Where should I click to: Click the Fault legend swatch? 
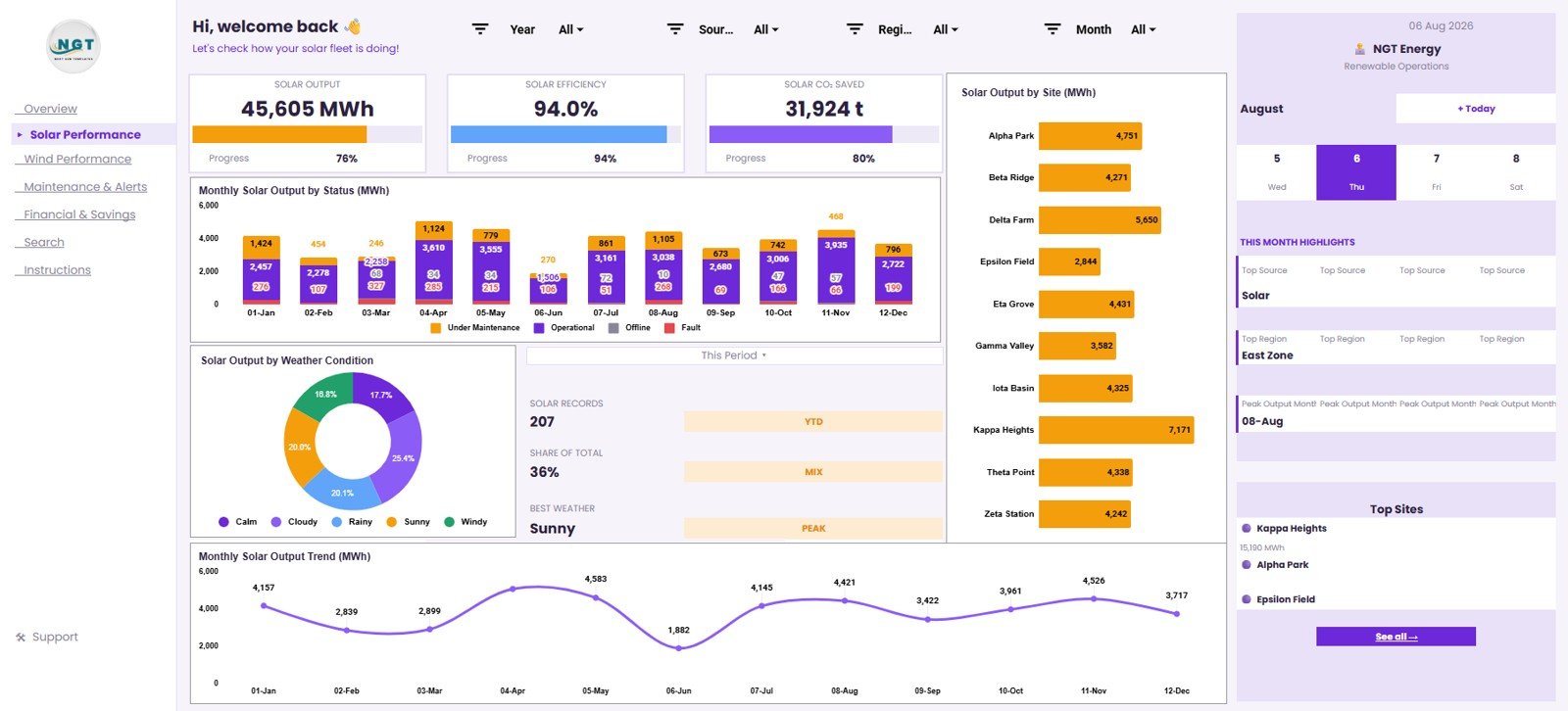point(669,328)
